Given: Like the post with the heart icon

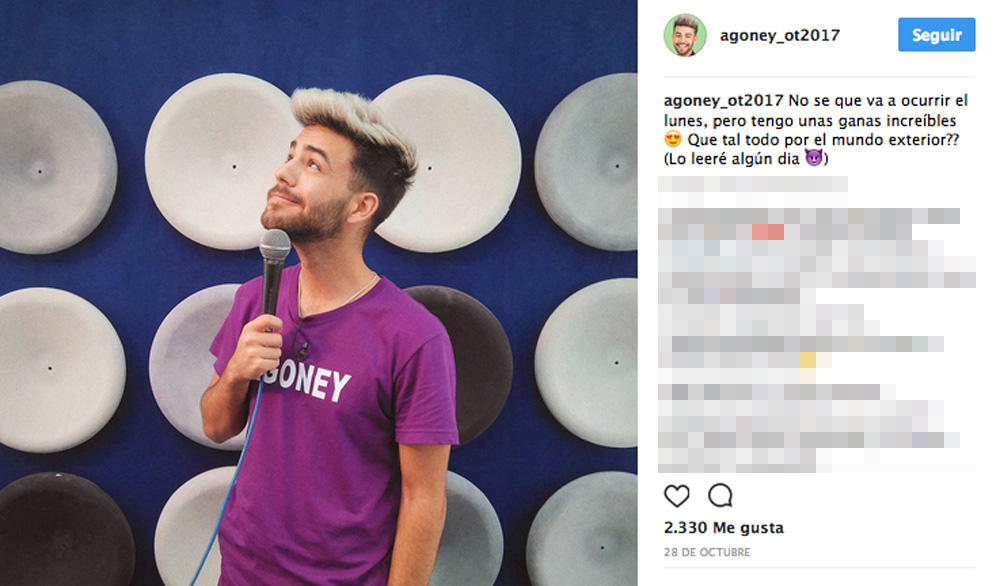Looking at the screenshot, I should tap(677, 495).
